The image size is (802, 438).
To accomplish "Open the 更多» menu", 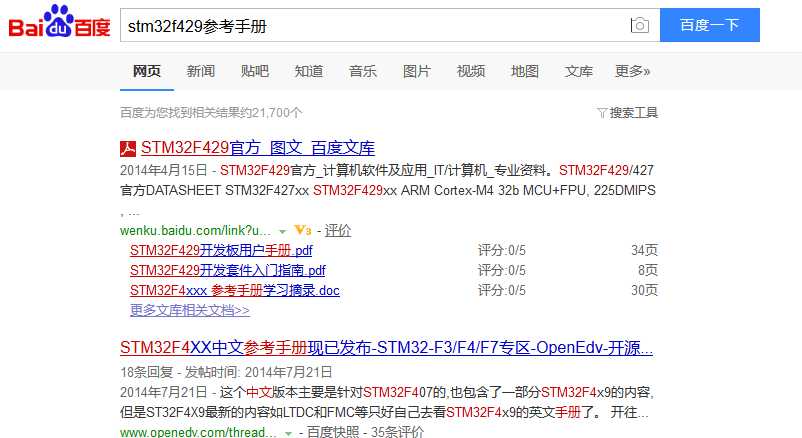I will [x=632, y=71].
